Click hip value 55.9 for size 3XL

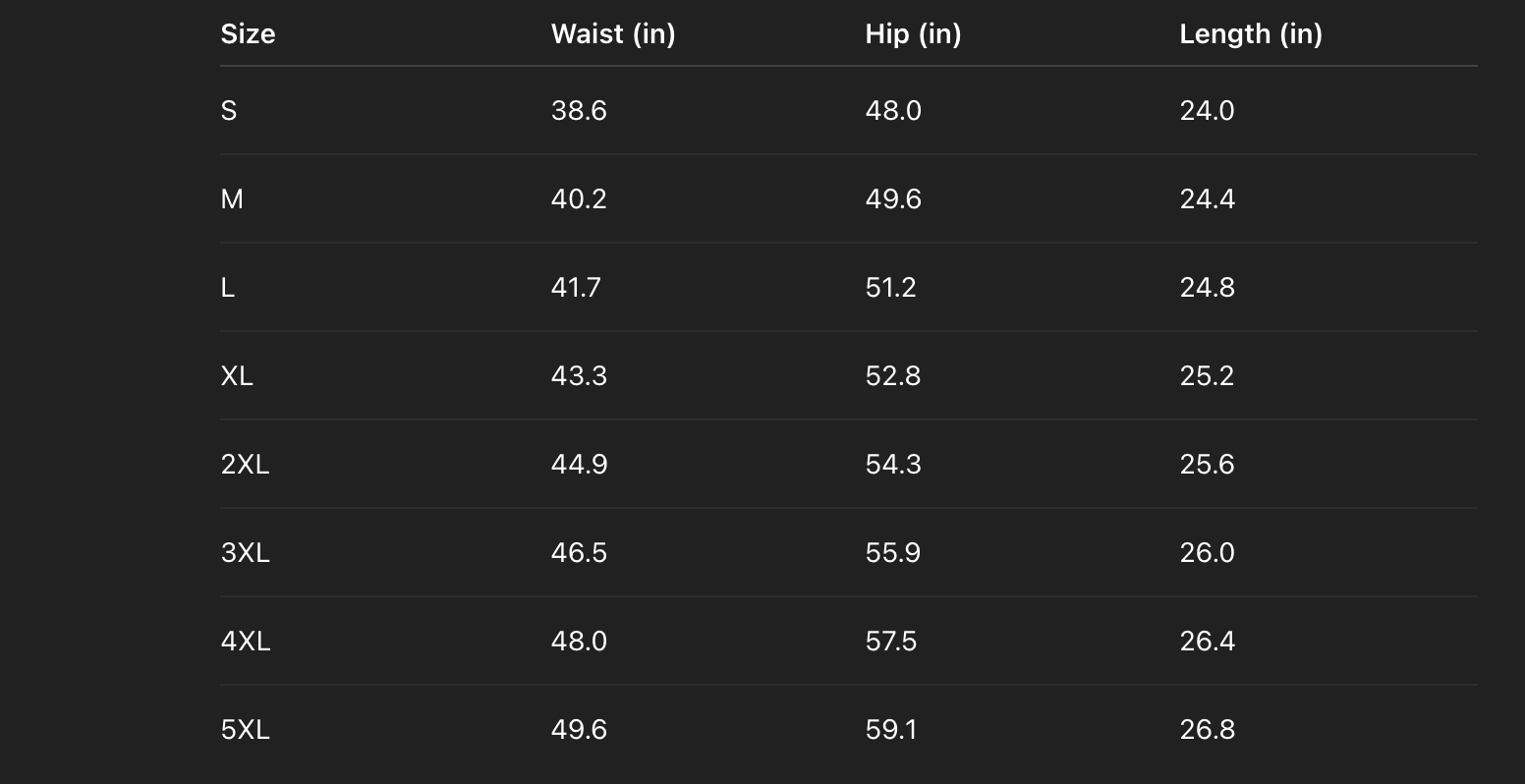[x=892, y=553]
